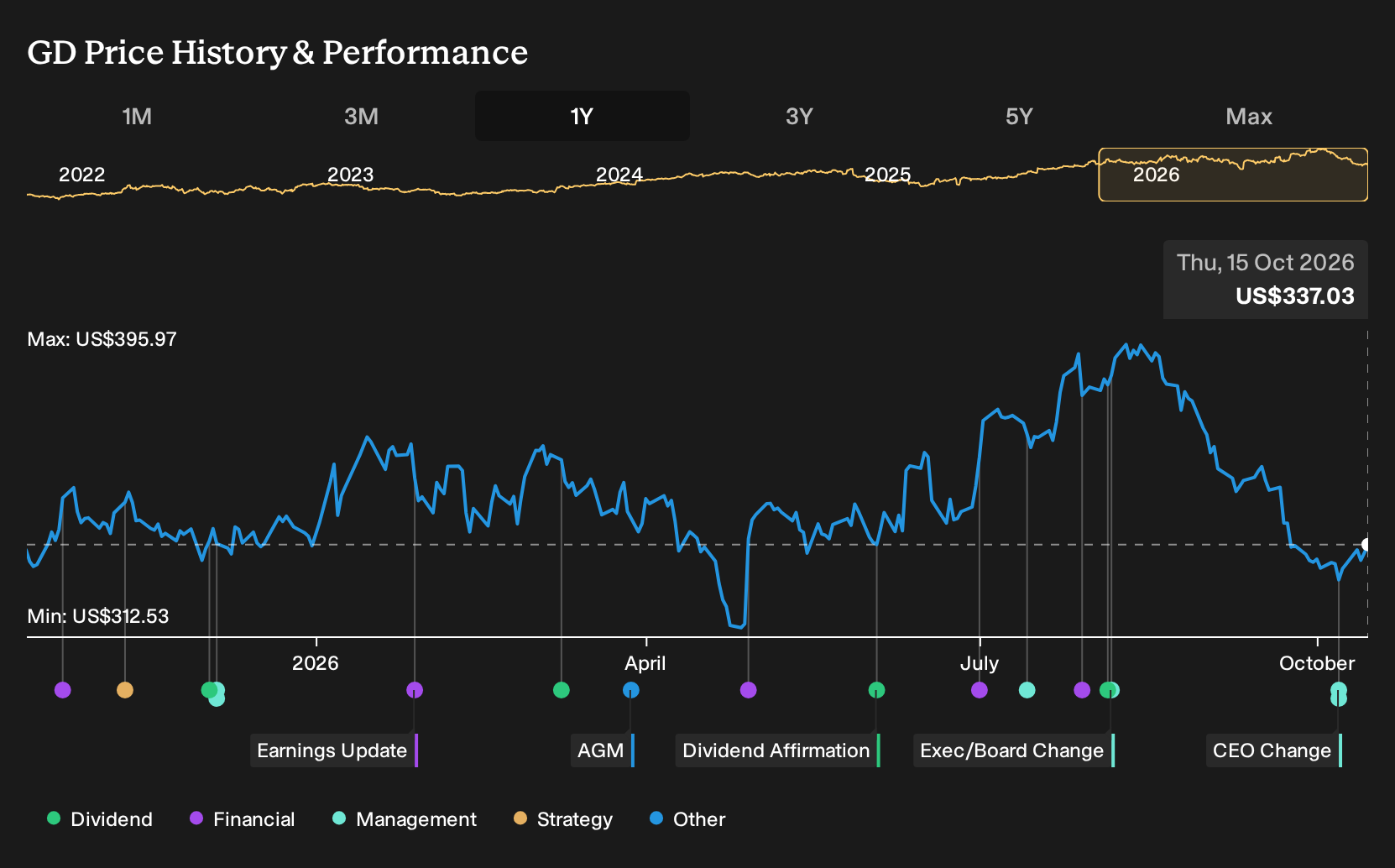
Task: Show the Max time range
Action: (x=1249, y=116)
